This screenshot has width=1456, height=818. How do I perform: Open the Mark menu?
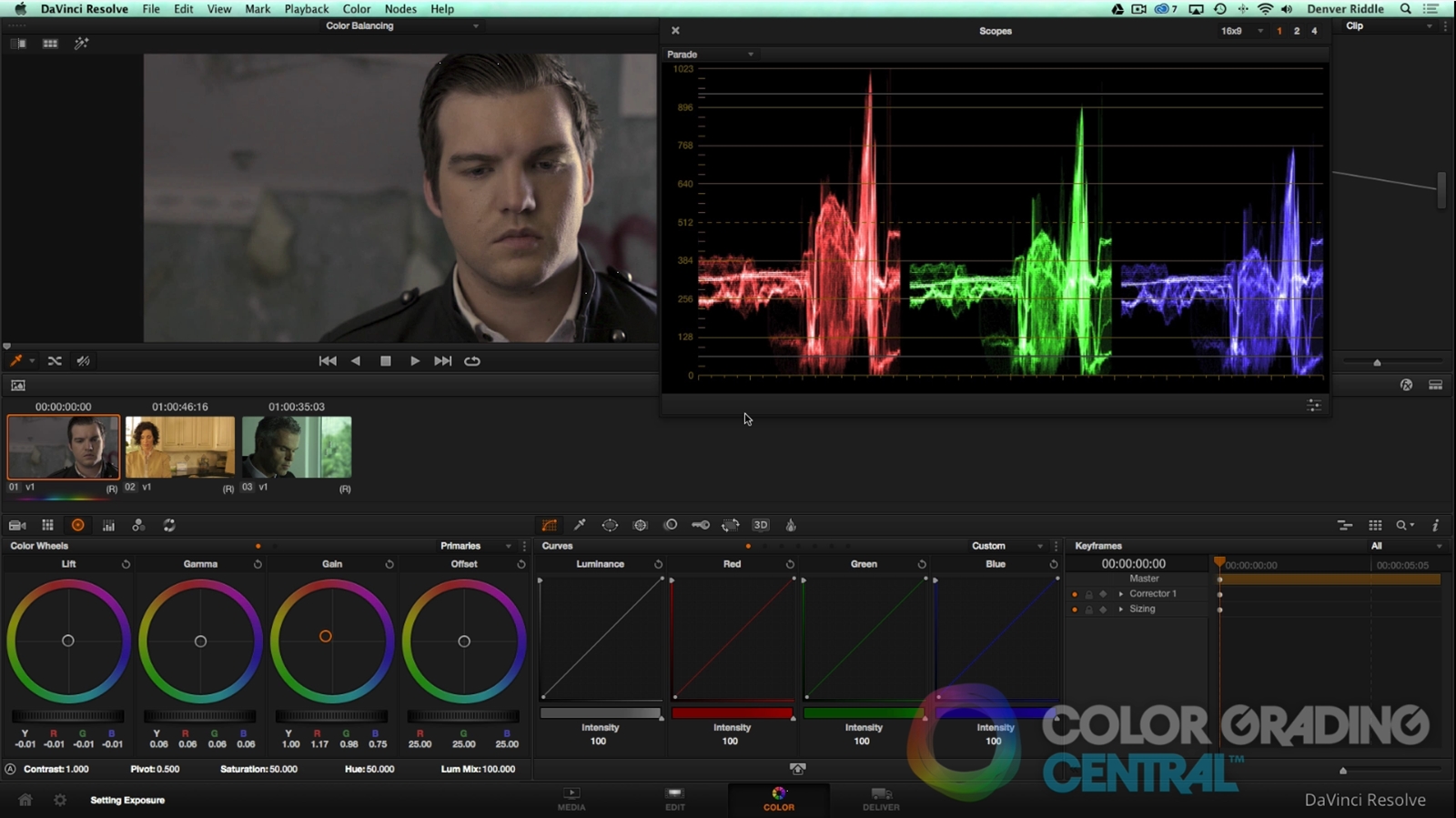(x=258, y=9)
